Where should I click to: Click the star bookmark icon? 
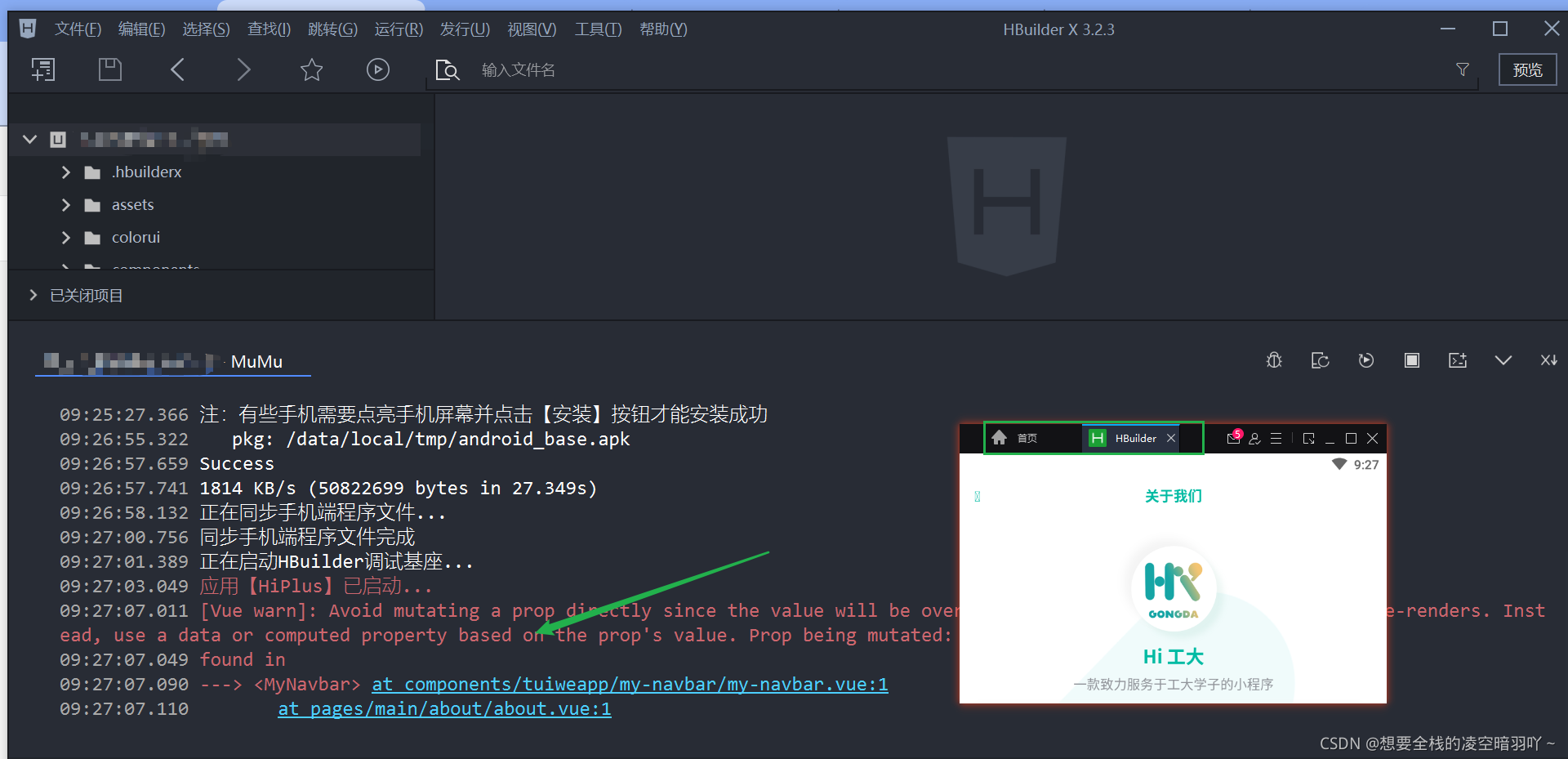click(311, 69)
